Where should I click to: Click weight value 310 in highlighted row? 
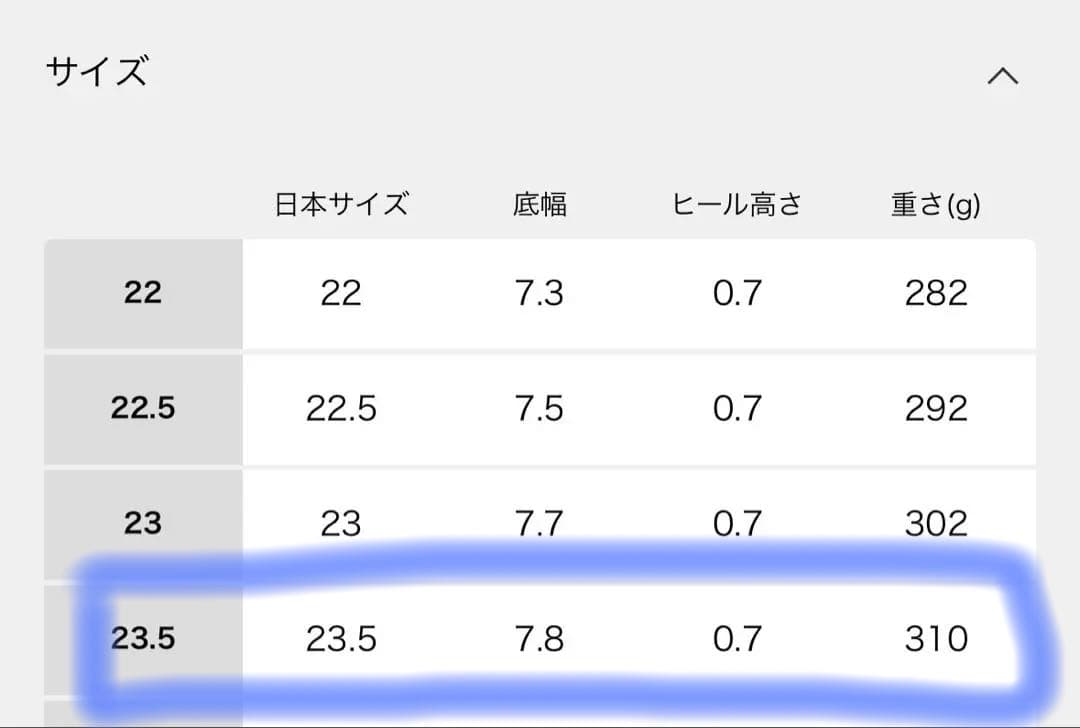934,637
